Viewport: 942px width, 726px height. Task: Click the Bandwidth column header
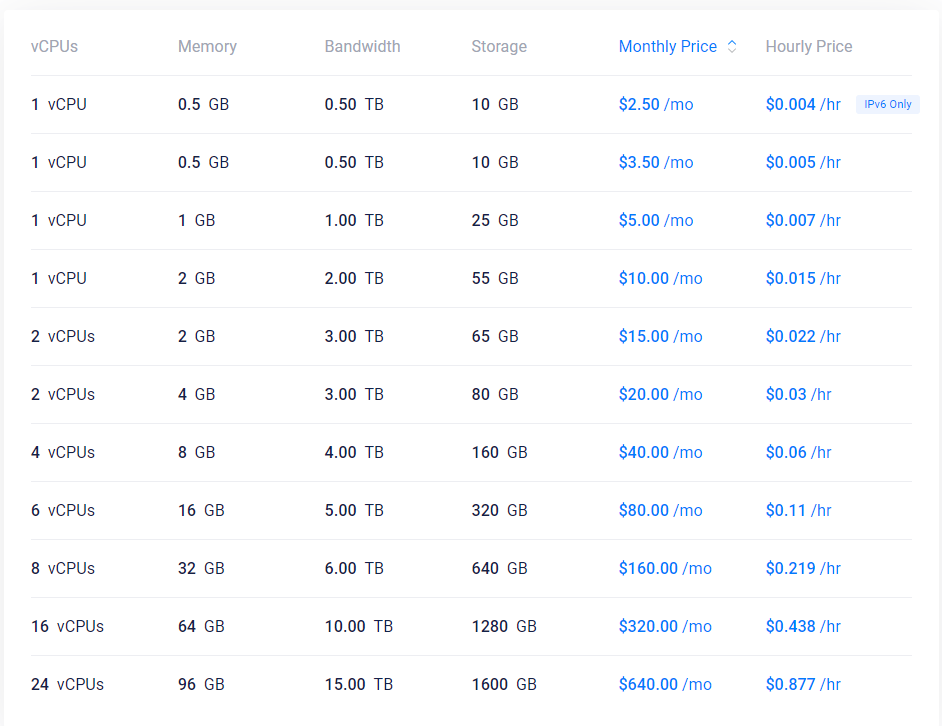(362, 46)
